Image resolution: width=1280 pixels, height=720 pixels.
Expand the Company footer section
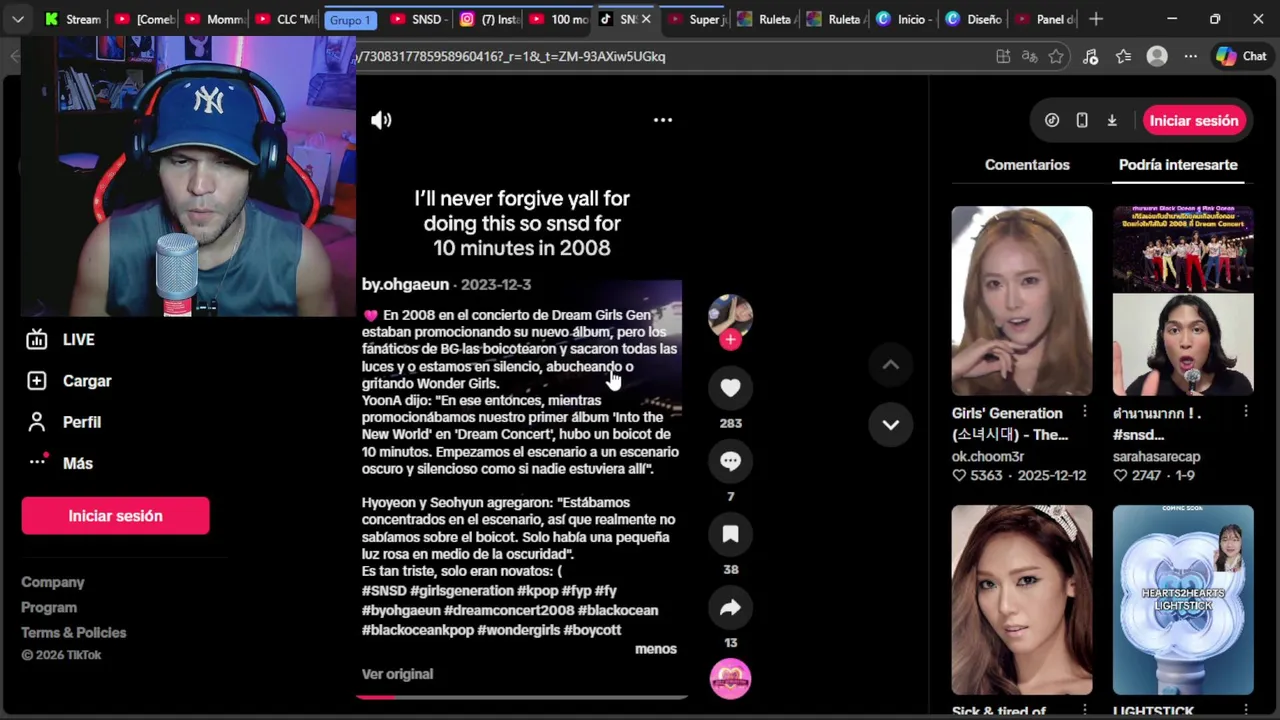coord(53,582)
